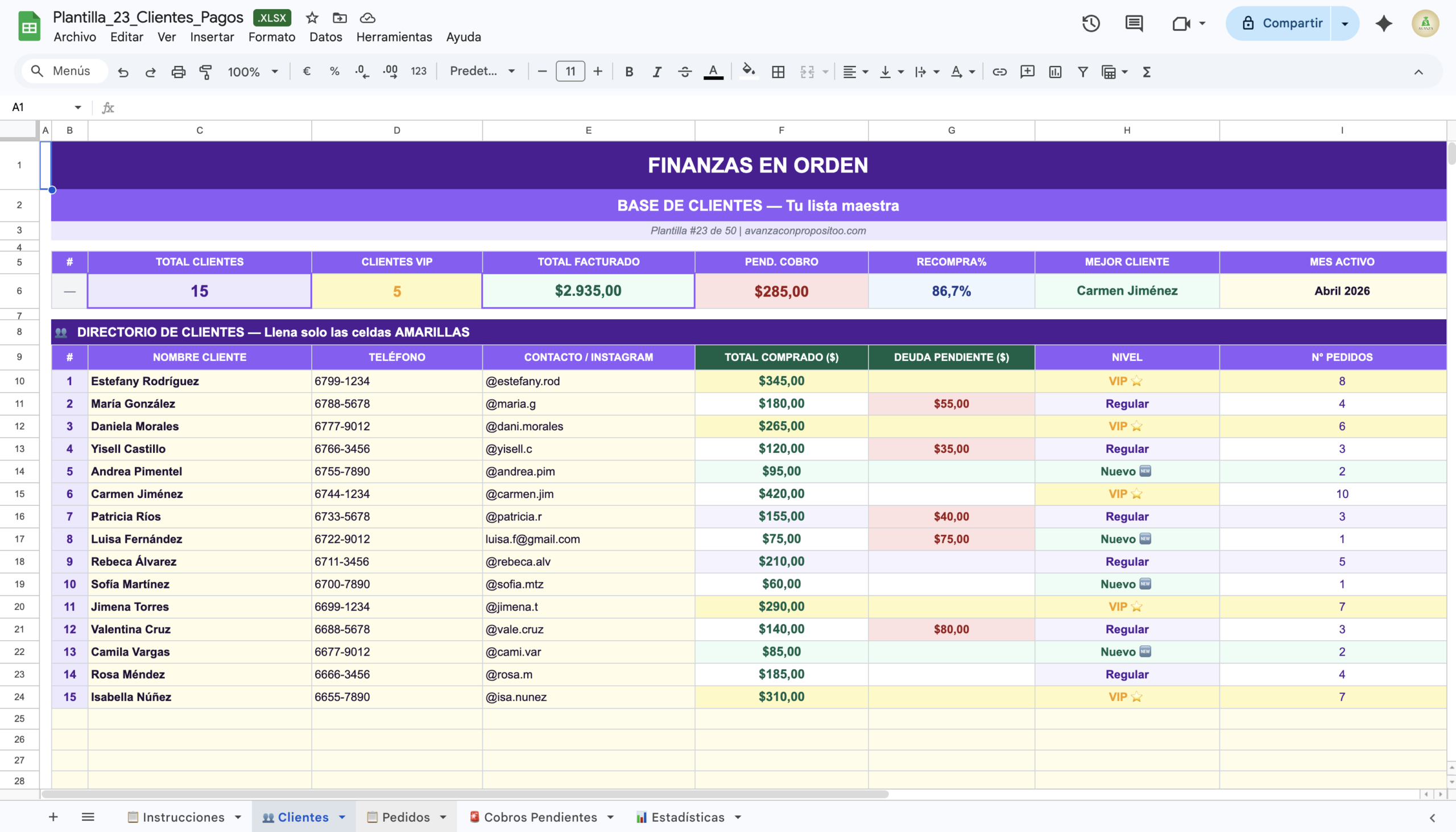Click the insert link icon
This screenshot has width=1456, height=832.
click(999, 72)
